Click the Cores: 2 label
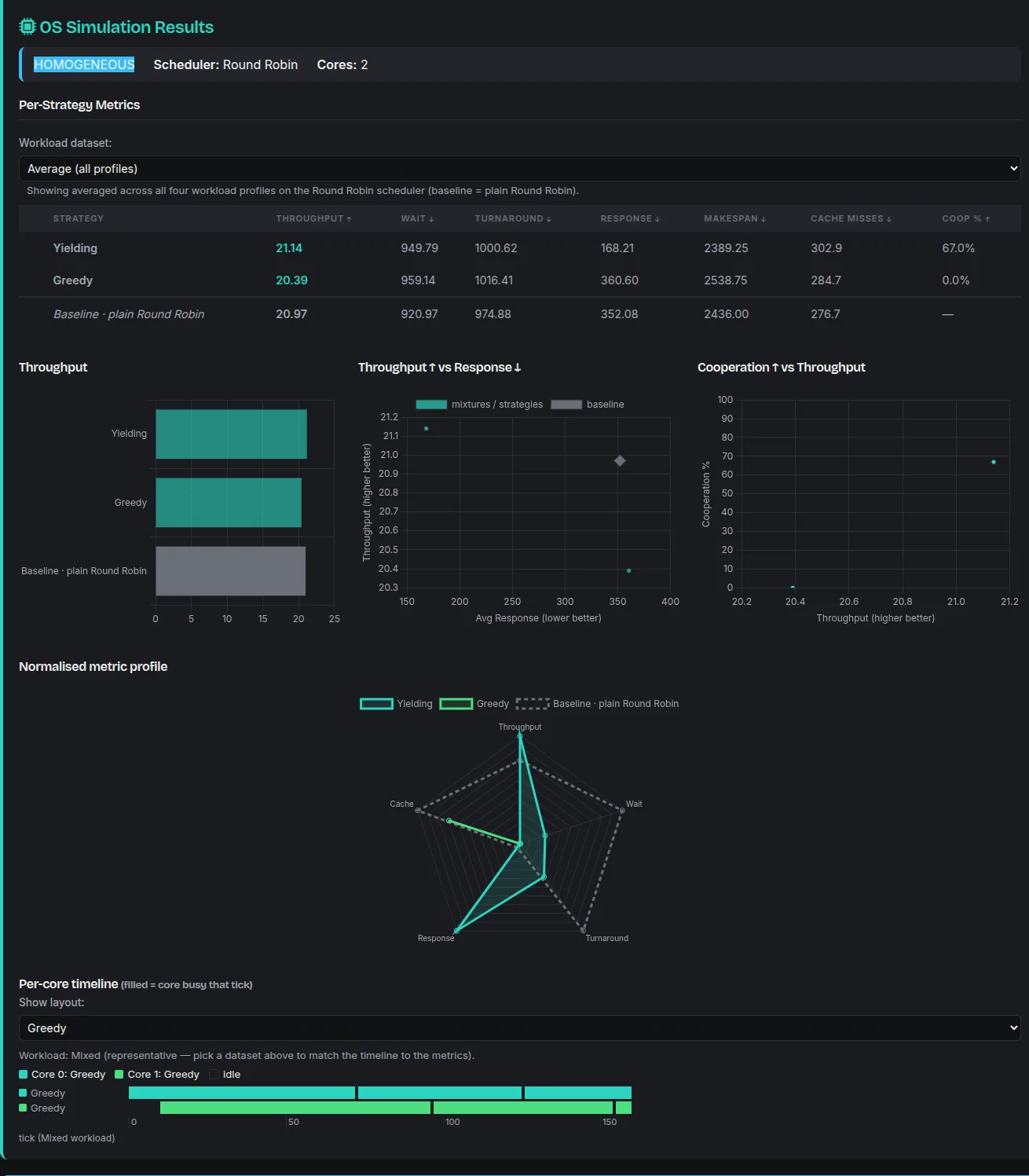Image resolution: width=1029 pixels, height=1176 pixels. coord(342,64)
